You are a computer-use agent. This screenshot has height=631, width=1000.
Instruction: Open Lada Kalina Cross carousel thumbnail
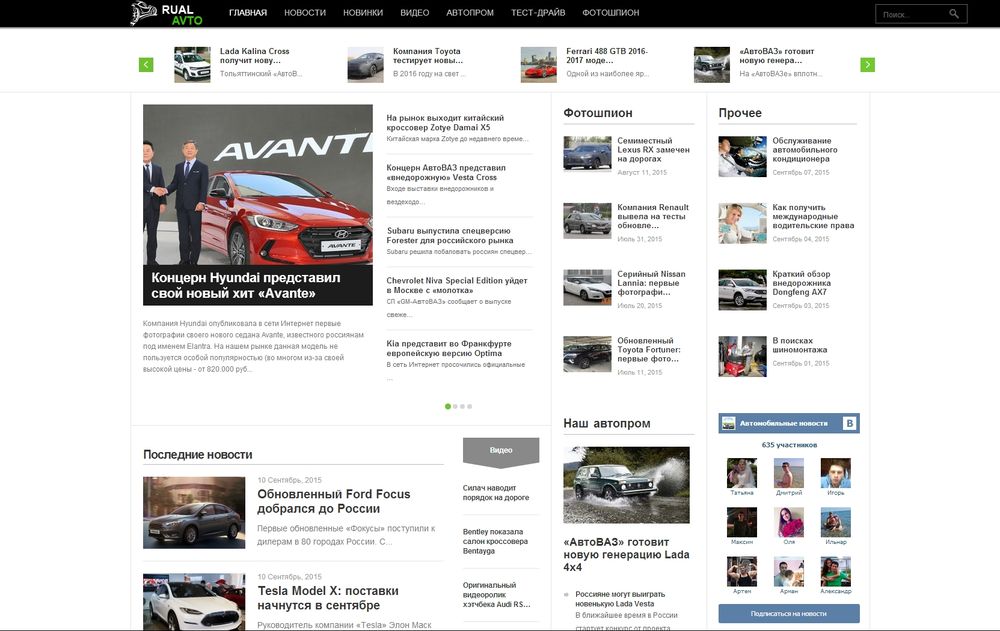click(x=193, y=64)
